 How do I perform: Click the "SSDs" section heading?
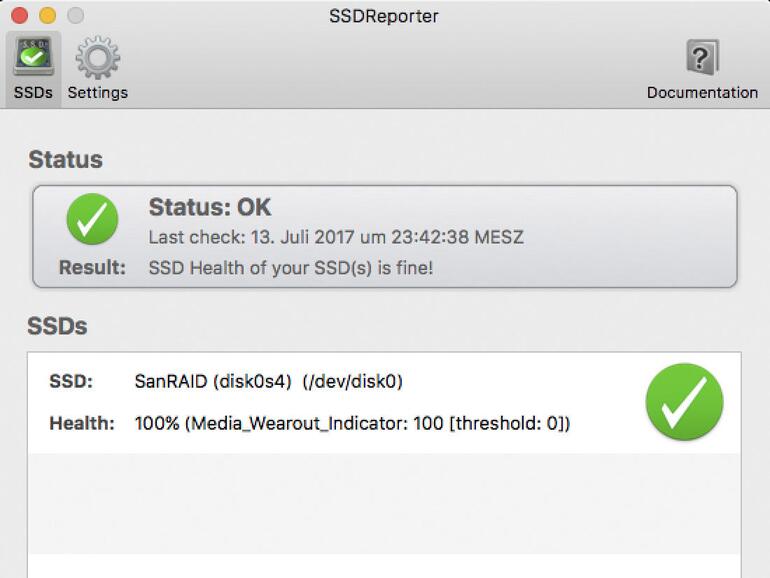click(x=57, y=326)
